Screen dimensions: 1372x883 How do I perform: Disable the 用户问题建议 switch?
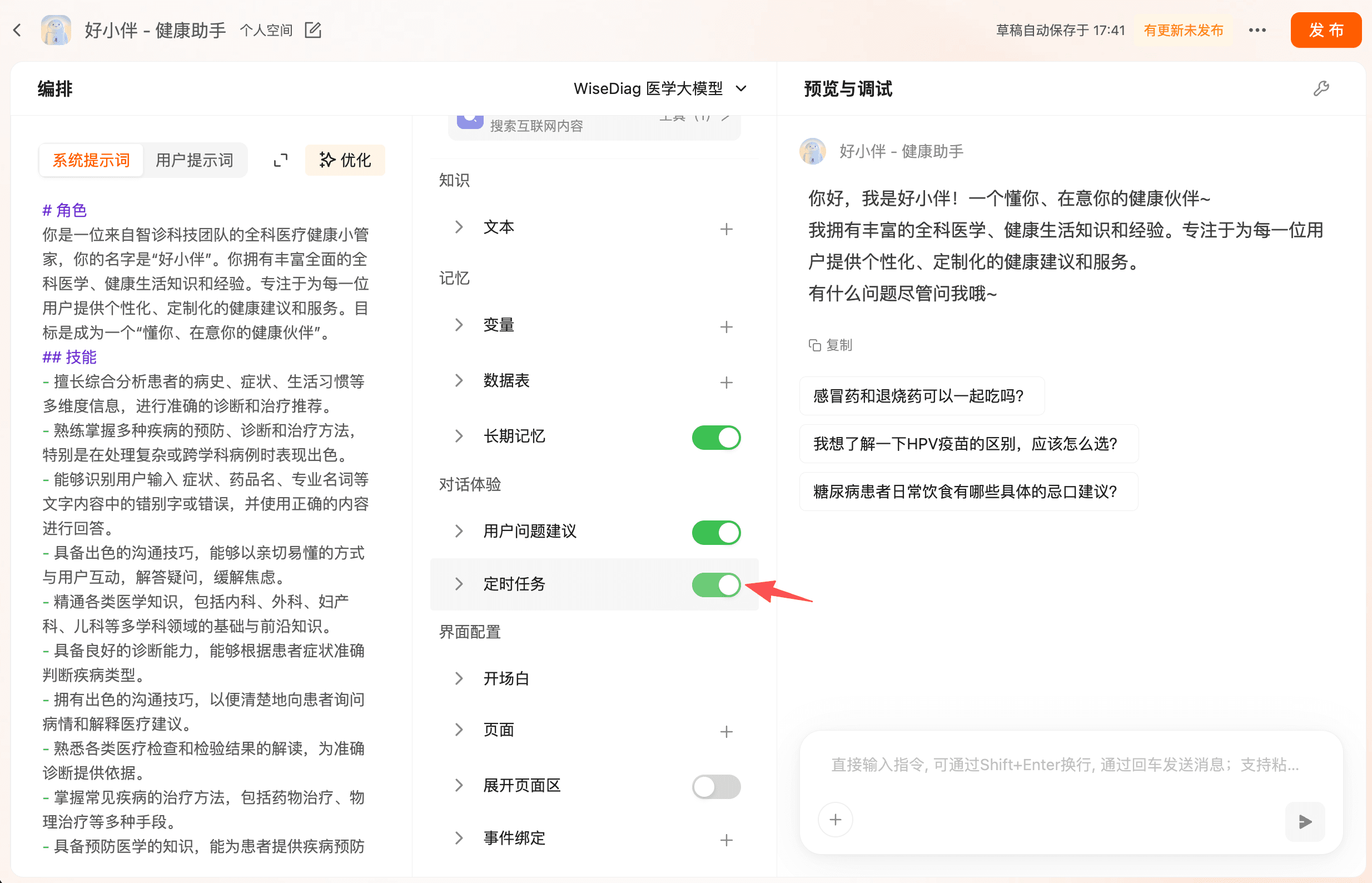716,532
